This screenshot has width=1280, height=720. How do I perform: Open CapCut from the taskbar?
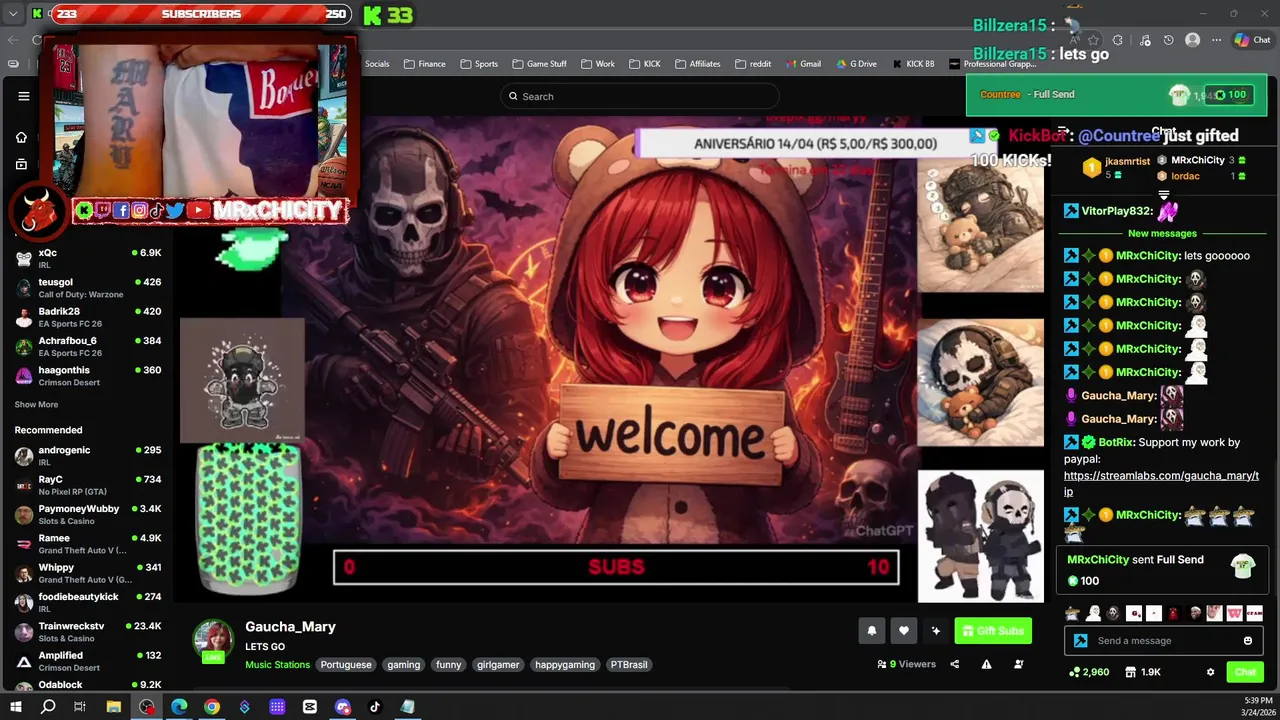pos(310,707)
